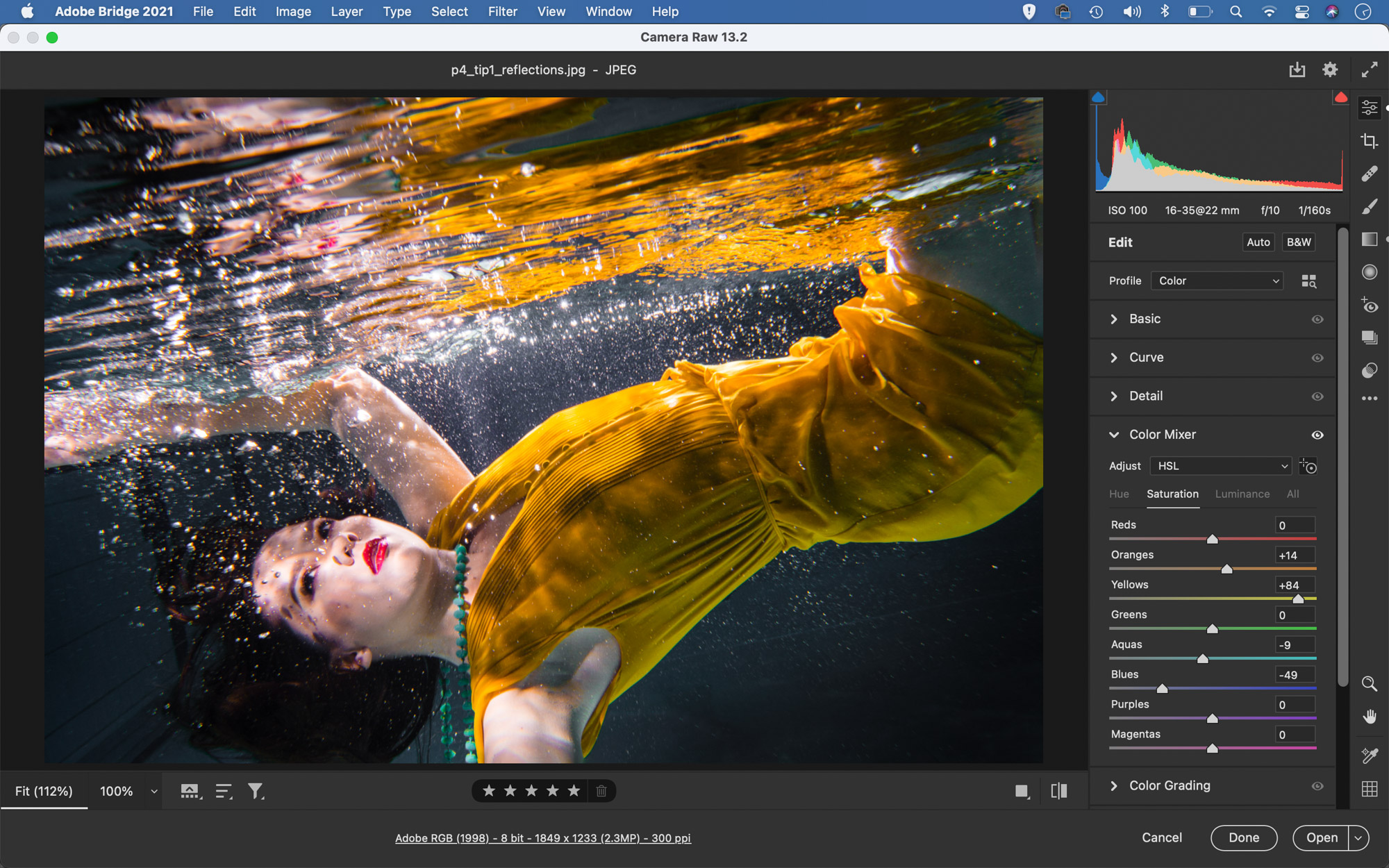Open Camera Raw preferences gear icon
Viewport: 1389px width, 868px height.
point(1329,69)
